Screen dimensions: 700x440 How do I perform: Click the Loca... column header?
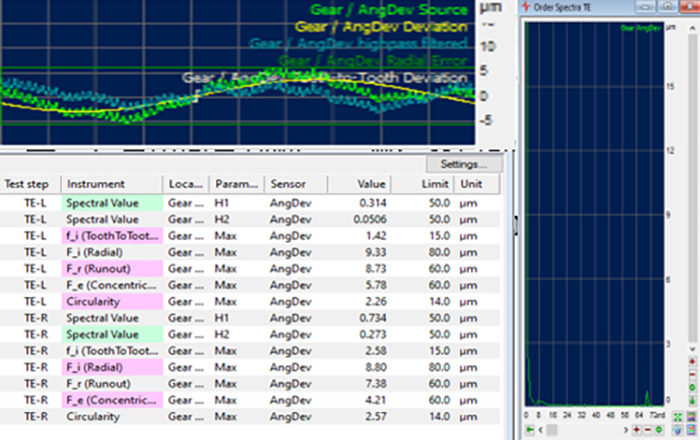pos(186,184)
